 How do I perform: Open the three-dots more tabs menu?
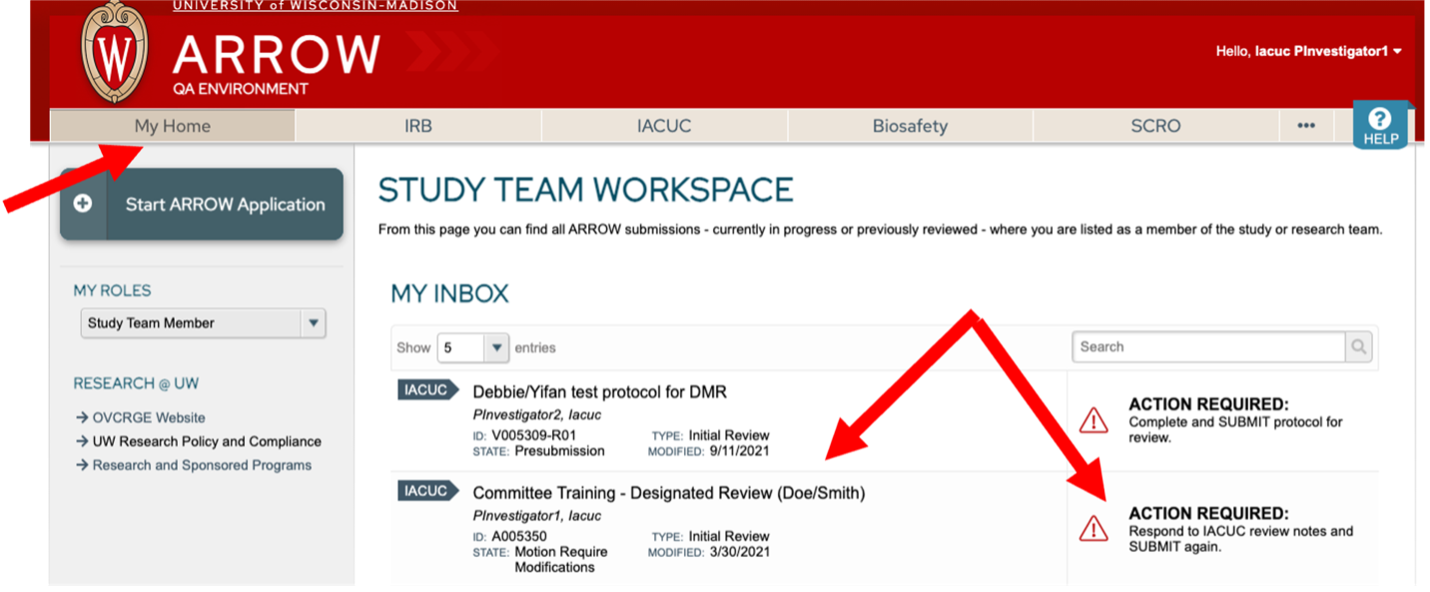pyautogui.click(x=1306, y=126)
